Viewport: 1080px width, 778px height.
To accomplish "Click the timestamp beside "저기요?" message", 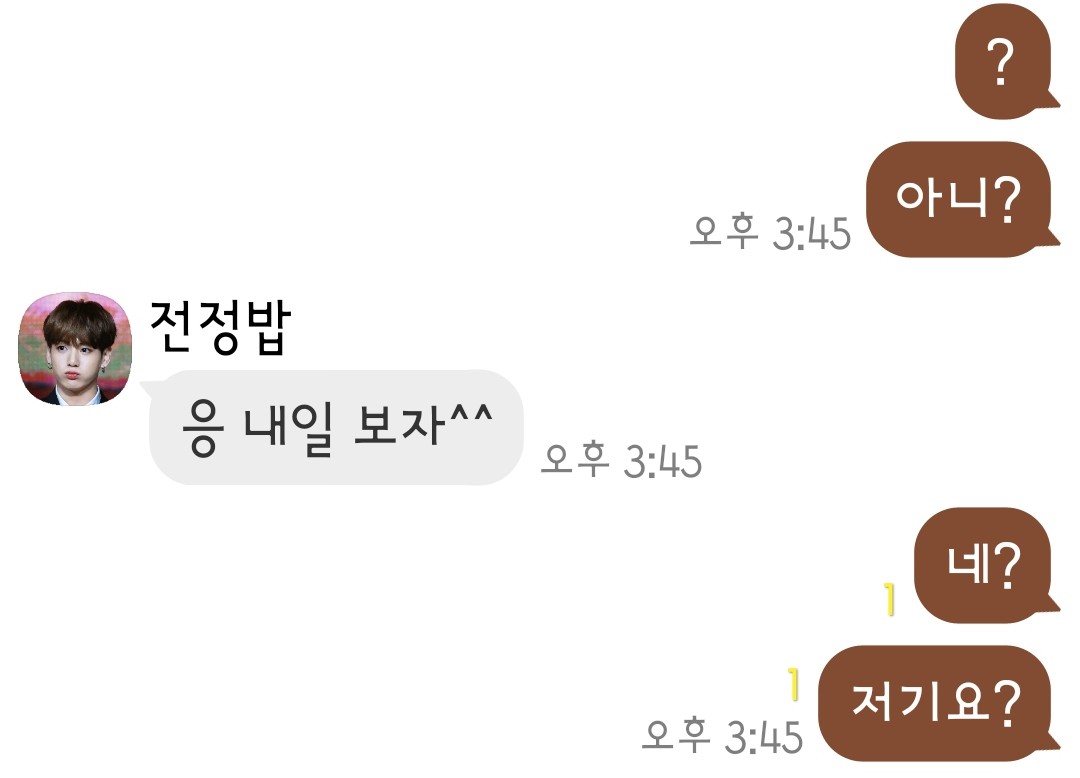I will pos(722,736).
